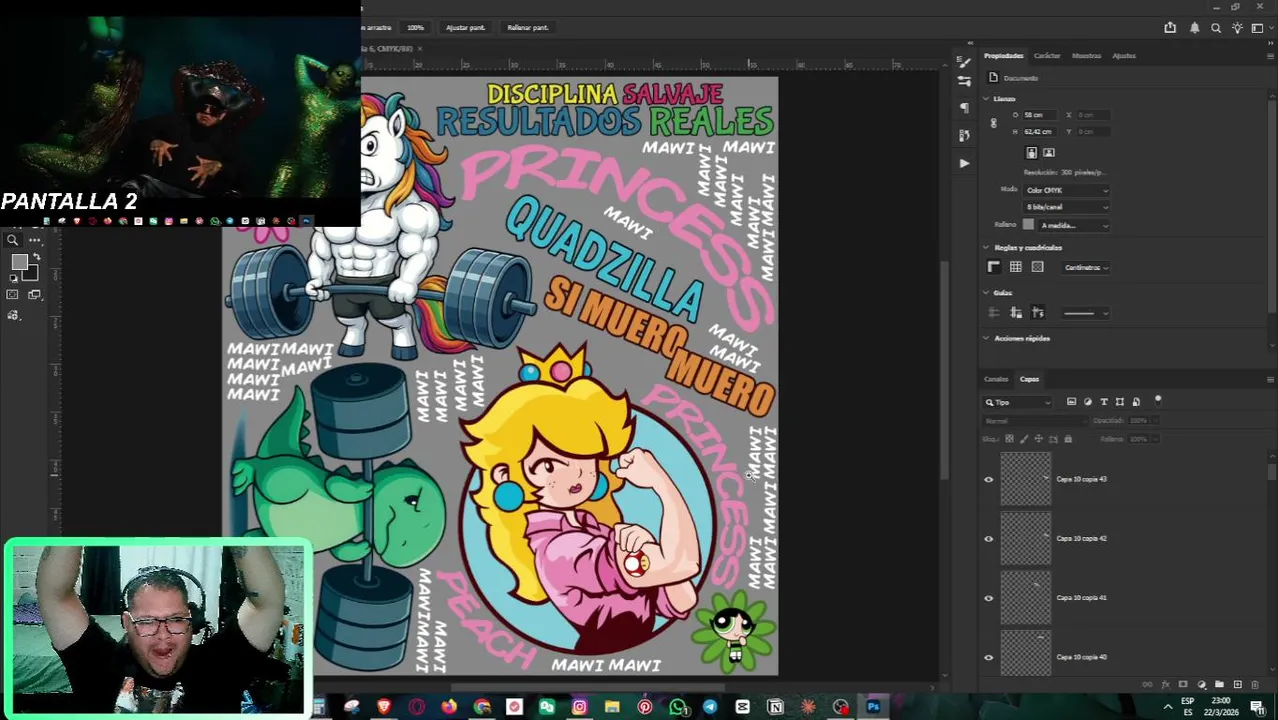Viewport: 1278px width, 720px height.
Task: Select the Propiedades tab
Action: (x=1004, y=56)
